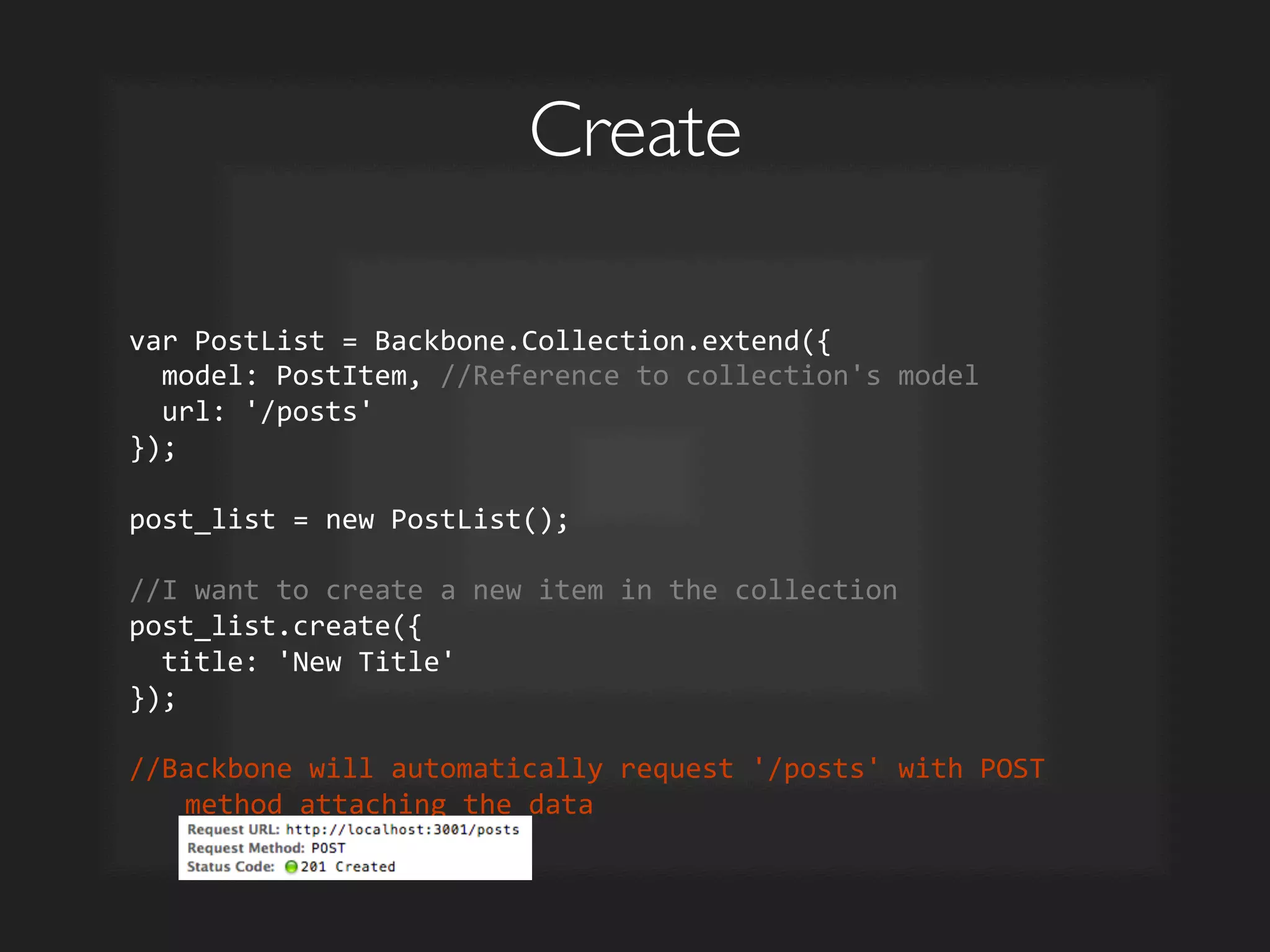Viewport: 1270px width, 952px height.
Task: Click the 'Request Method: POST' entry
Action: (x=267, y=848)
